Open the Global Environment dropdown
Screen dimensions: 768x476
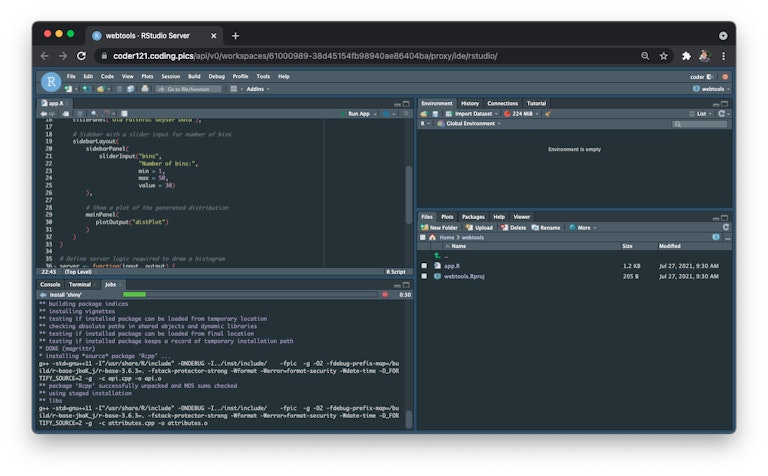pyautogui.click(x=469, y=123)
